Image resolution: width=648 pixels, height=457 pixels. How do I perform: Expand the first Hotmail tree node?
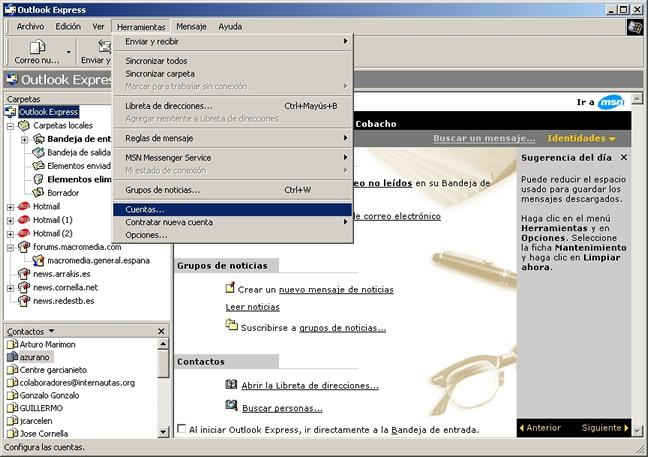coord(10,207)
